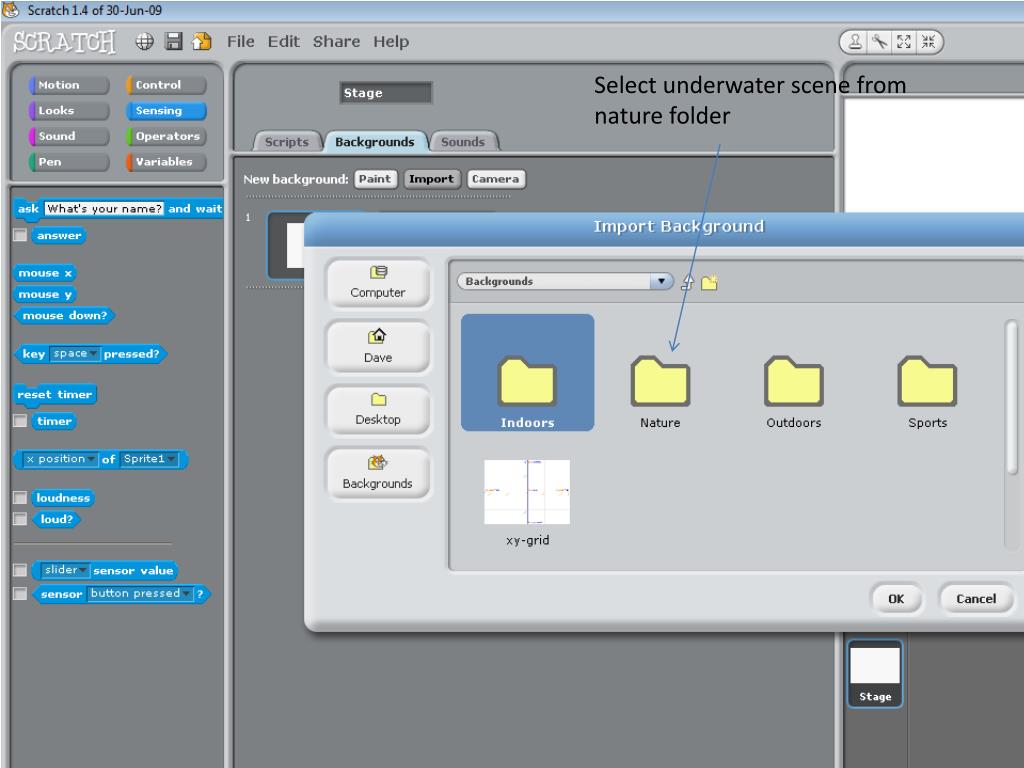Viewport: 1024px width, 768px height.
Task: Click the mouse x block
Action: (x=45, y=273)
